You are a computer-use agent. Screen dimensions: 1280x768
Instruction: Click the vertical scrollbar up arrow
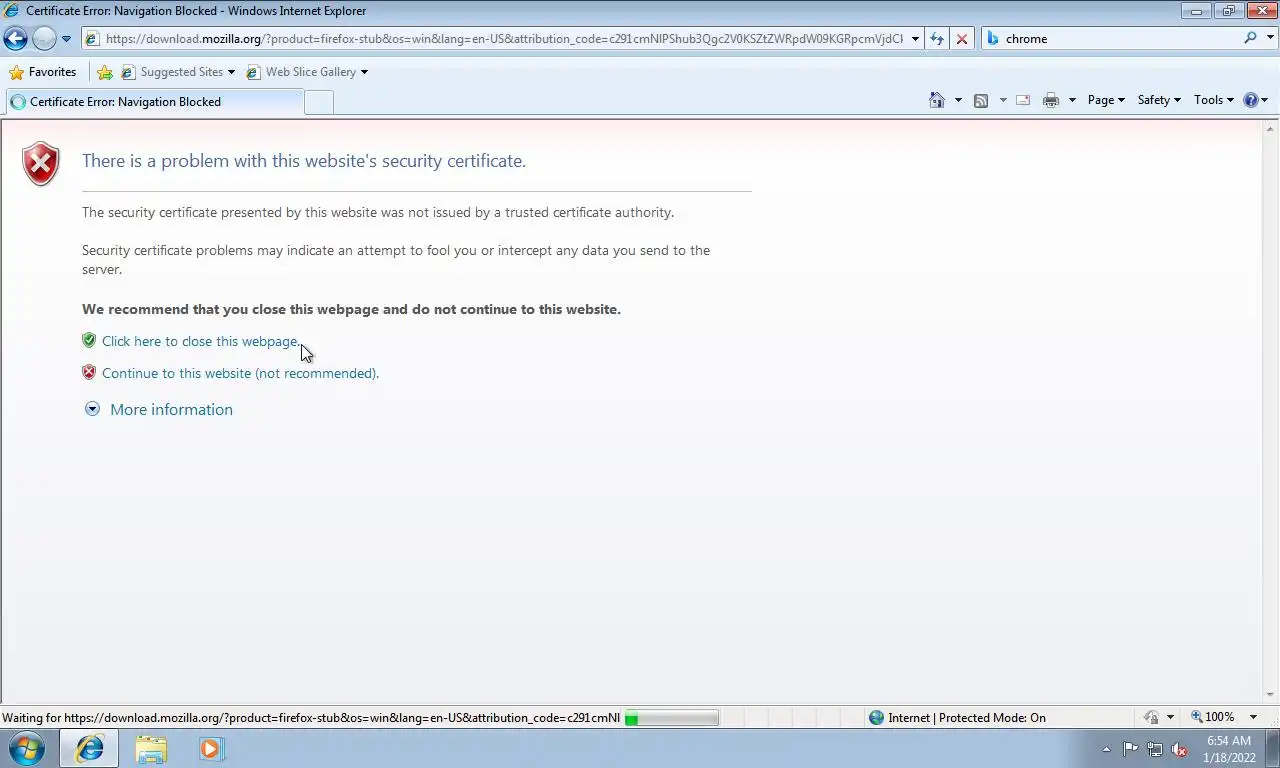[x=1271, y=128]
